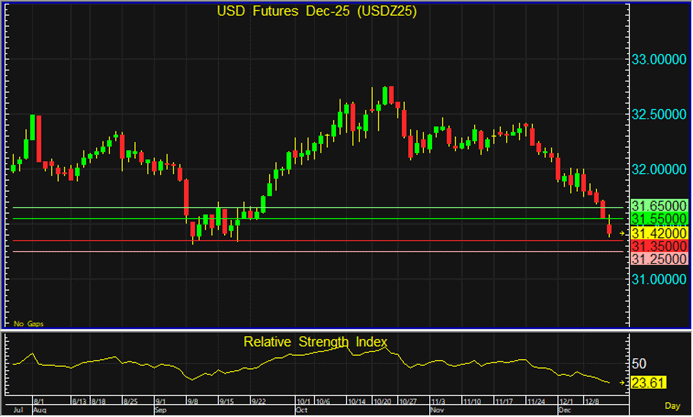Click the 50 level on the RSI axis
The height and width of the screenshot is (417, 693).
(639, 363)
